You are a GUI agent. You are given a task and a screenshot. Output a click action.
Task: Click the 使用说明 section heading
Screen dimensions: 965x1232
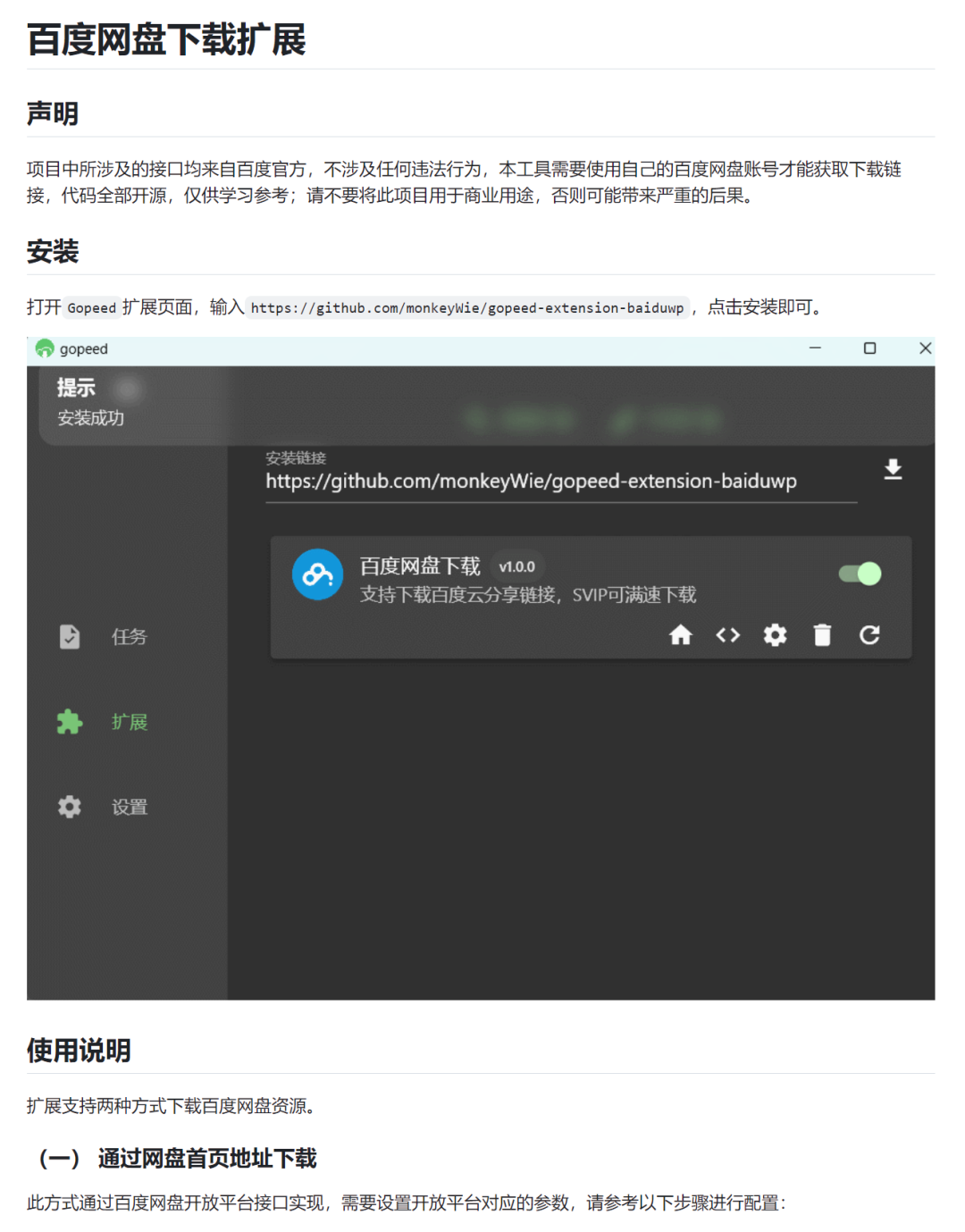(79, 1050)
